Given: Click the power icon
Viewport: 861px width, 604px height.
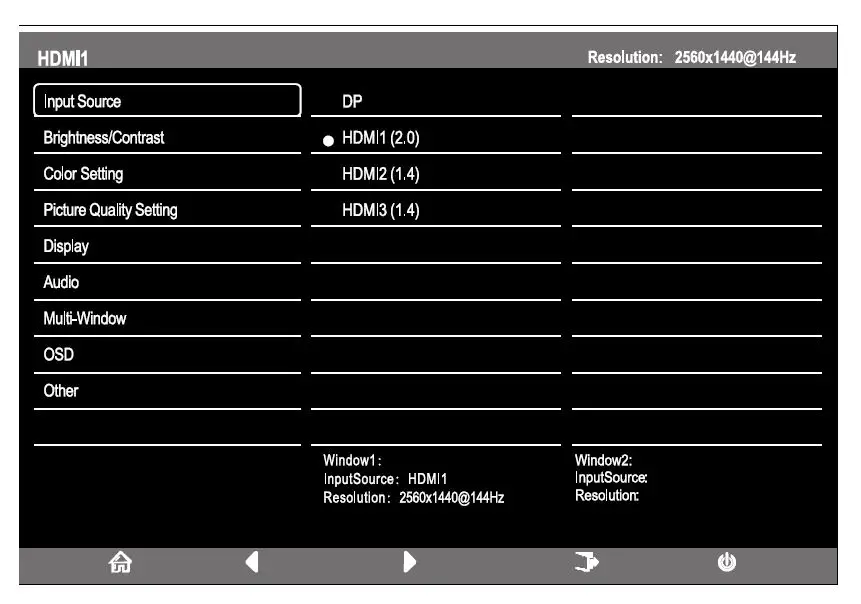Looking at the screenshot, I should pos(727,562).
